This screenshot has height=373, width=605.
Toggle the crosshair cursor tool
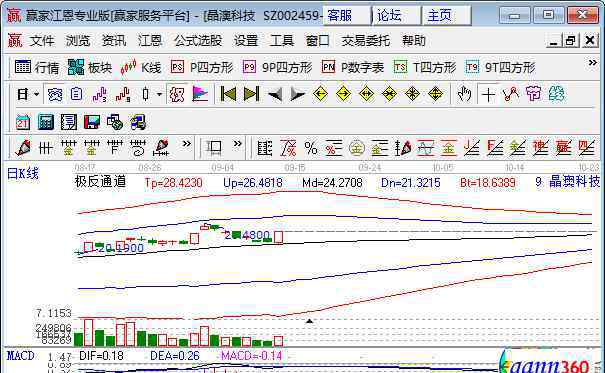pos(488,94)
